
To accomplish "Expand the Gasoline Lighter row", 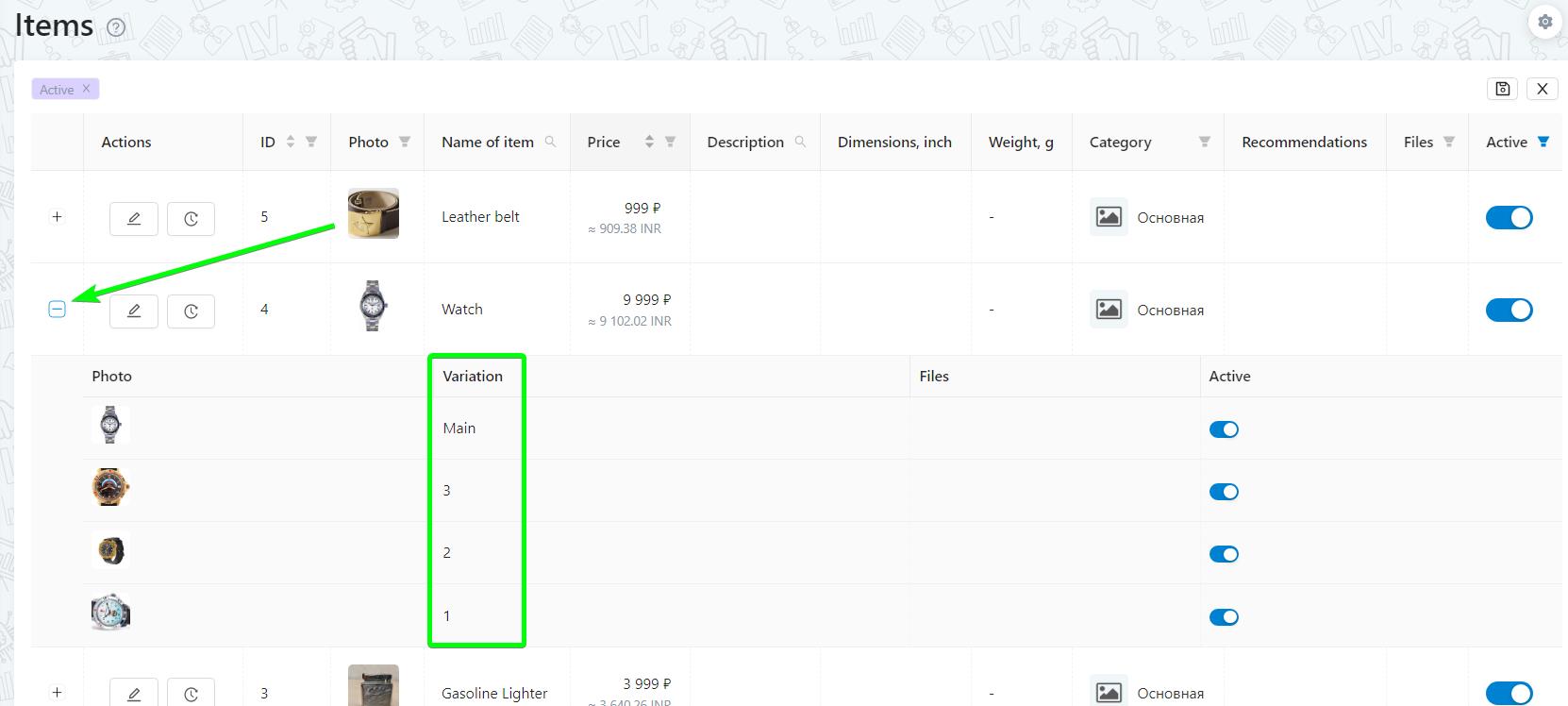I will coord(57,692).
